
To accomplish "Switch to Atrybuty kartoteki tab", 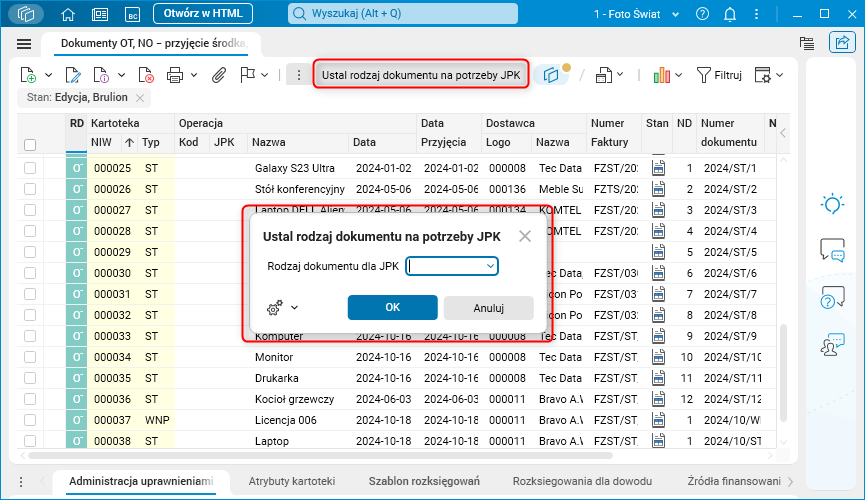I will coord(292,481).
